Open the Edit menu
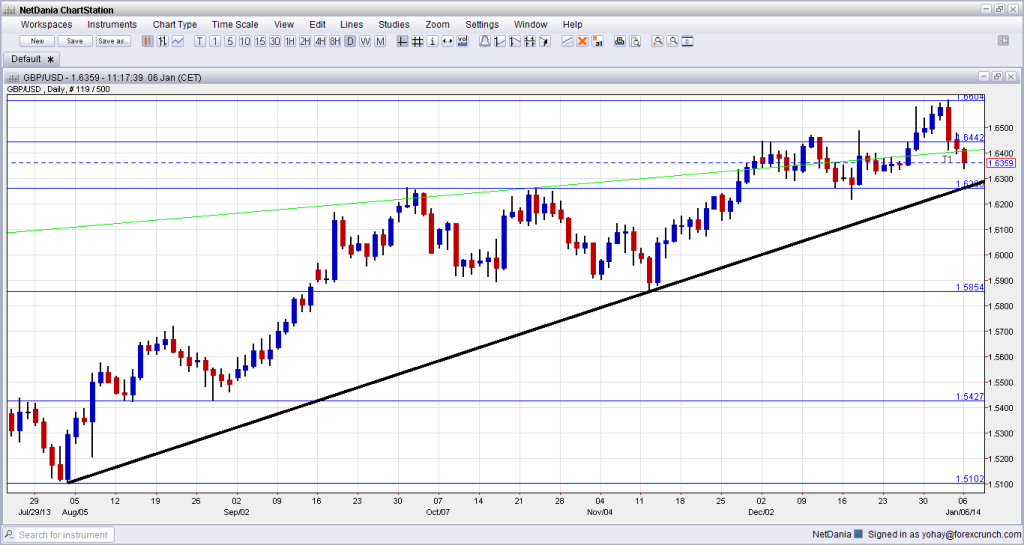 click(317, 24)
